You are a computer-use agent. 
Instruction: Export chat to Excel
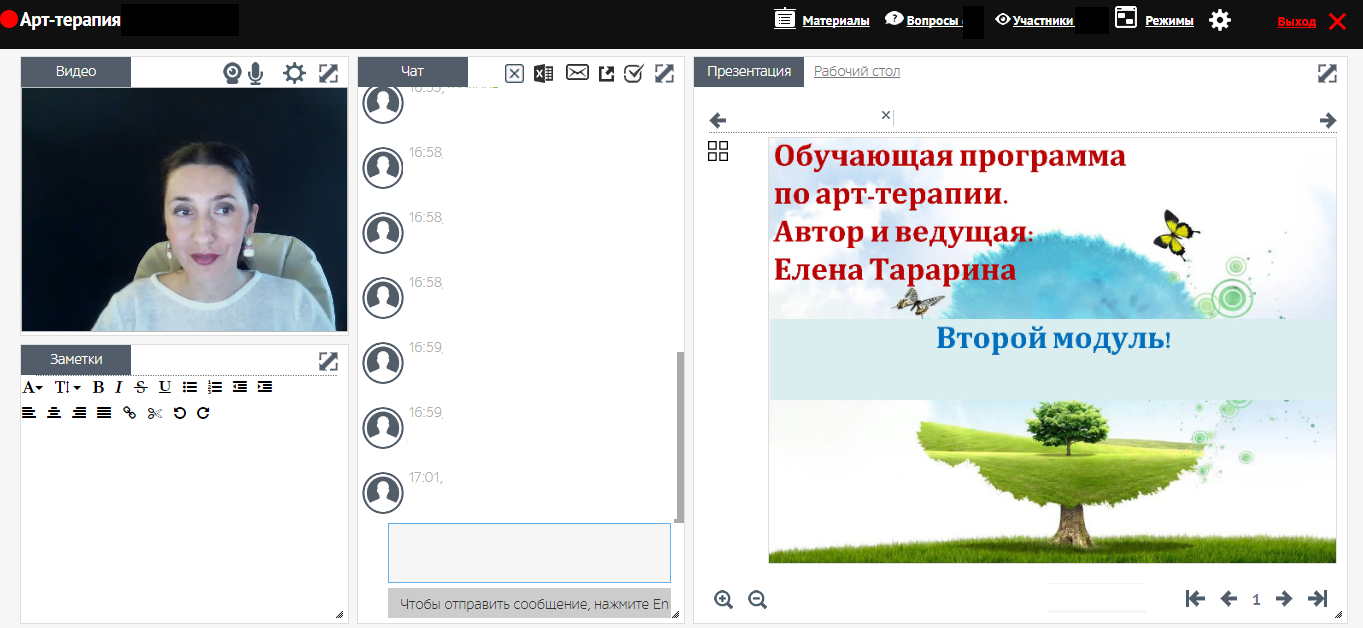(x=544, y=73)
